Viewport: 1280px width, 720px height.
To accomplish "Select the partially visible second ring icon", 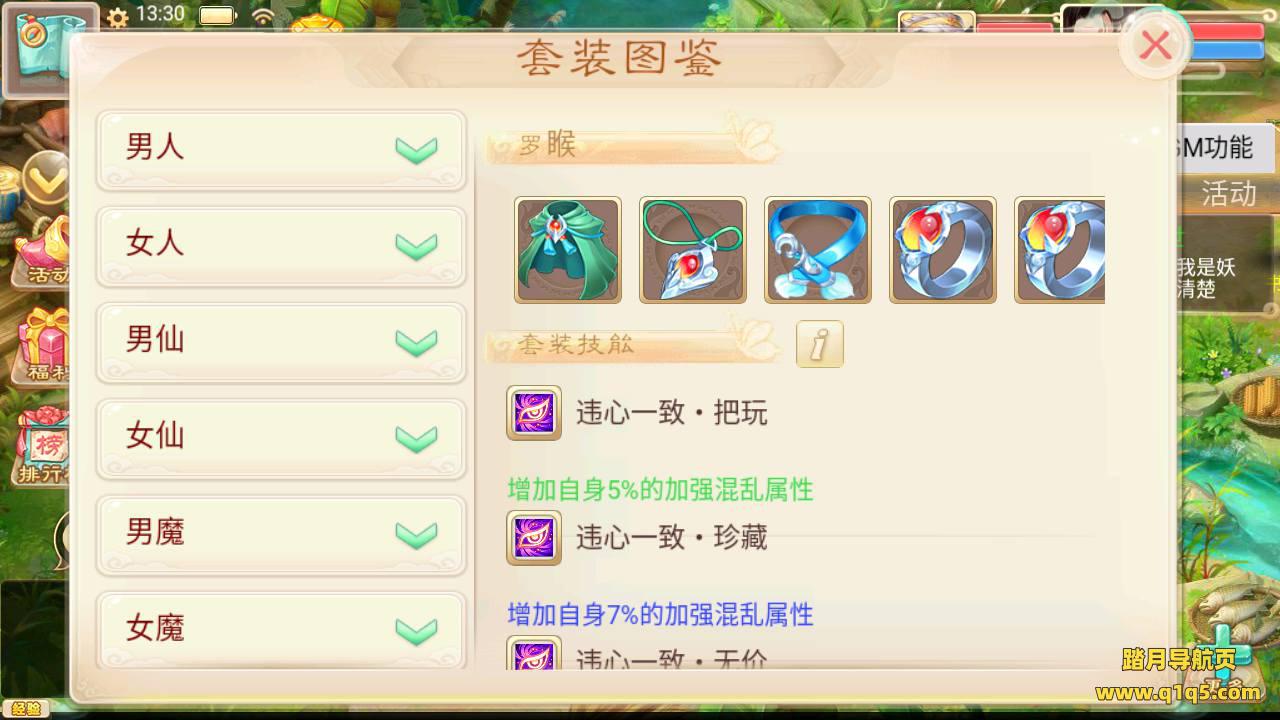I will (x=1060, y=250).
